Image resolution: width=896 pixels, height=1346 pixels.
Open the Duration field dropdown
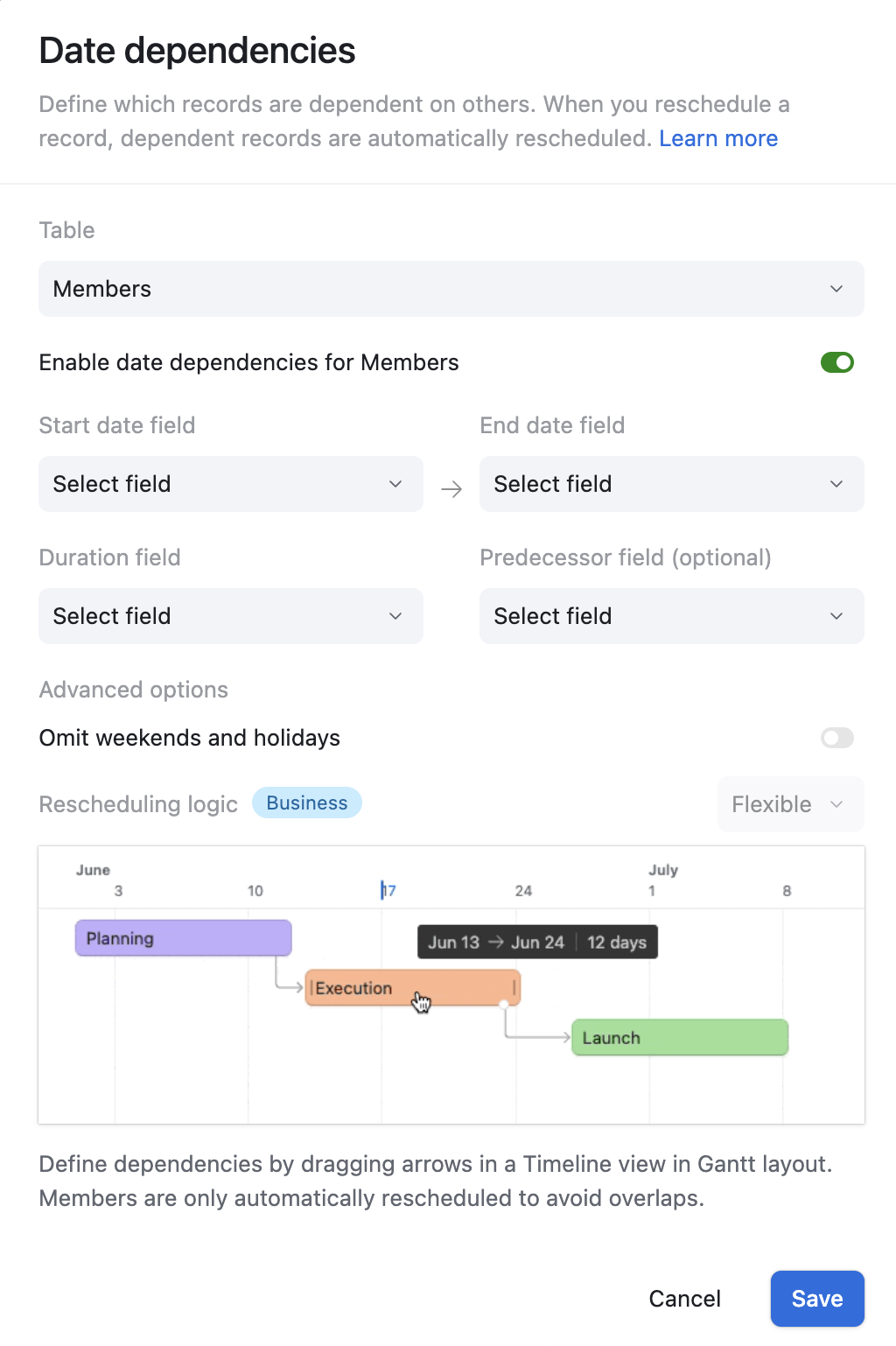231,616
